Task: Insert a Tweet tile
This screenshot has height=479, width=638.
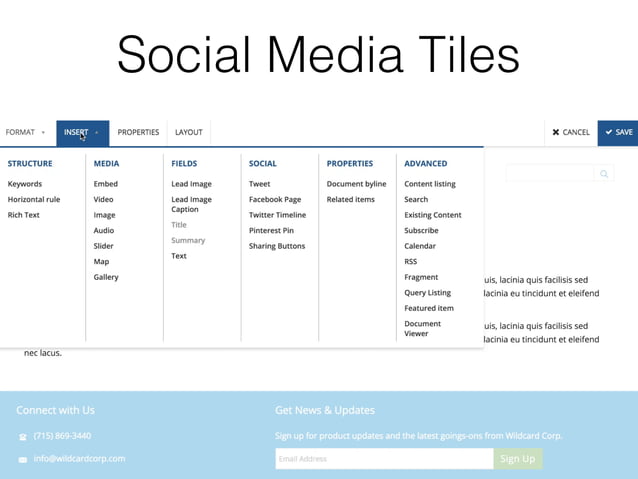Action: pos(260,184)
